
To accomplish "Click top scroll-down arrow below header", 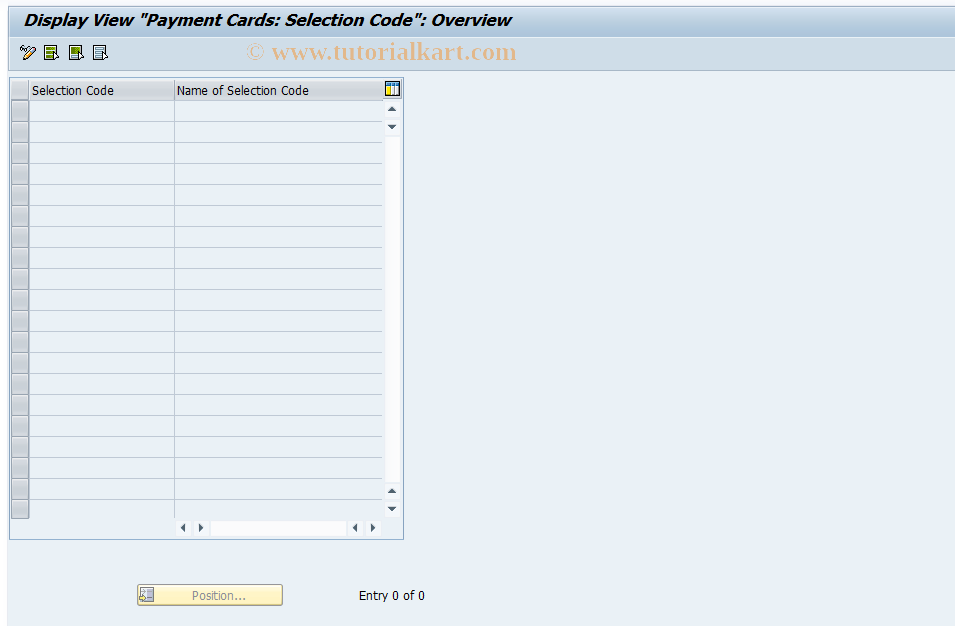I will pos(392,127).
